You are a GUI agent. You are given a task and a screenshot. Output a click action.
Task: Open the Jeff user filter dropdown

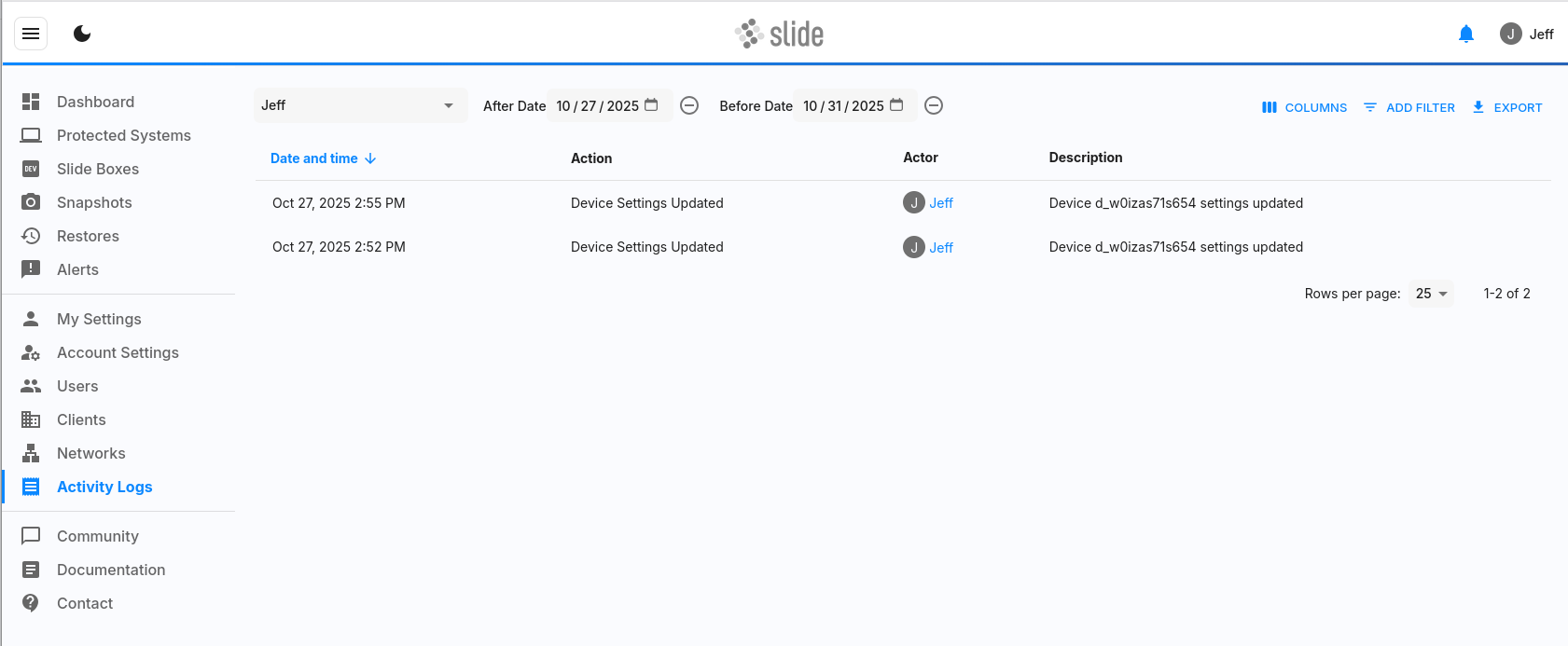pyautogui.click(x=360, y=105)
